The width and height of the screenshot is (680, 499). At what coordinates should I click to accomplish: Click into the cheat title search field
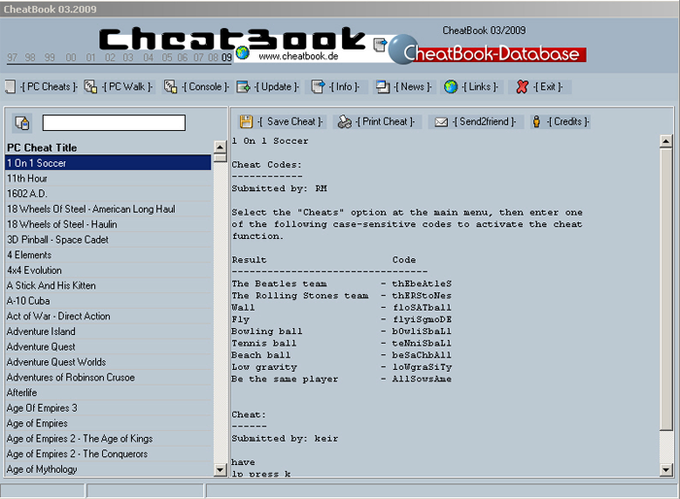(x=114, y=123)
